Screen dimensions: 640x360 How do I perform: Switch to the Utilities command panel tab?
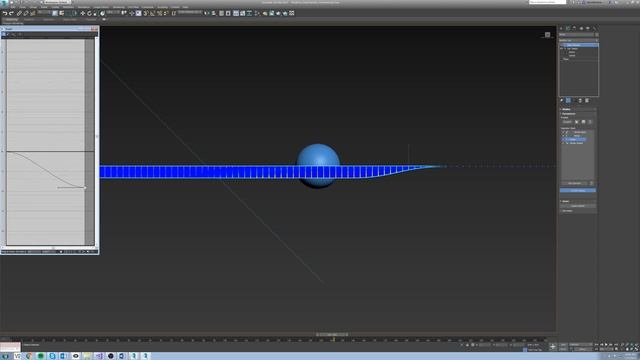594,29
